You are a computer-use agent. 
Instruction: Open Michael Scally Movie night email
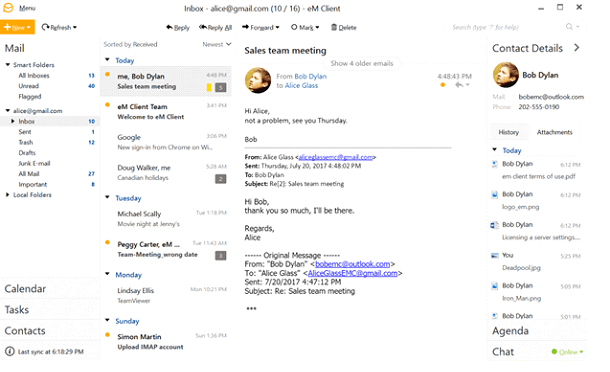point(167,219)
